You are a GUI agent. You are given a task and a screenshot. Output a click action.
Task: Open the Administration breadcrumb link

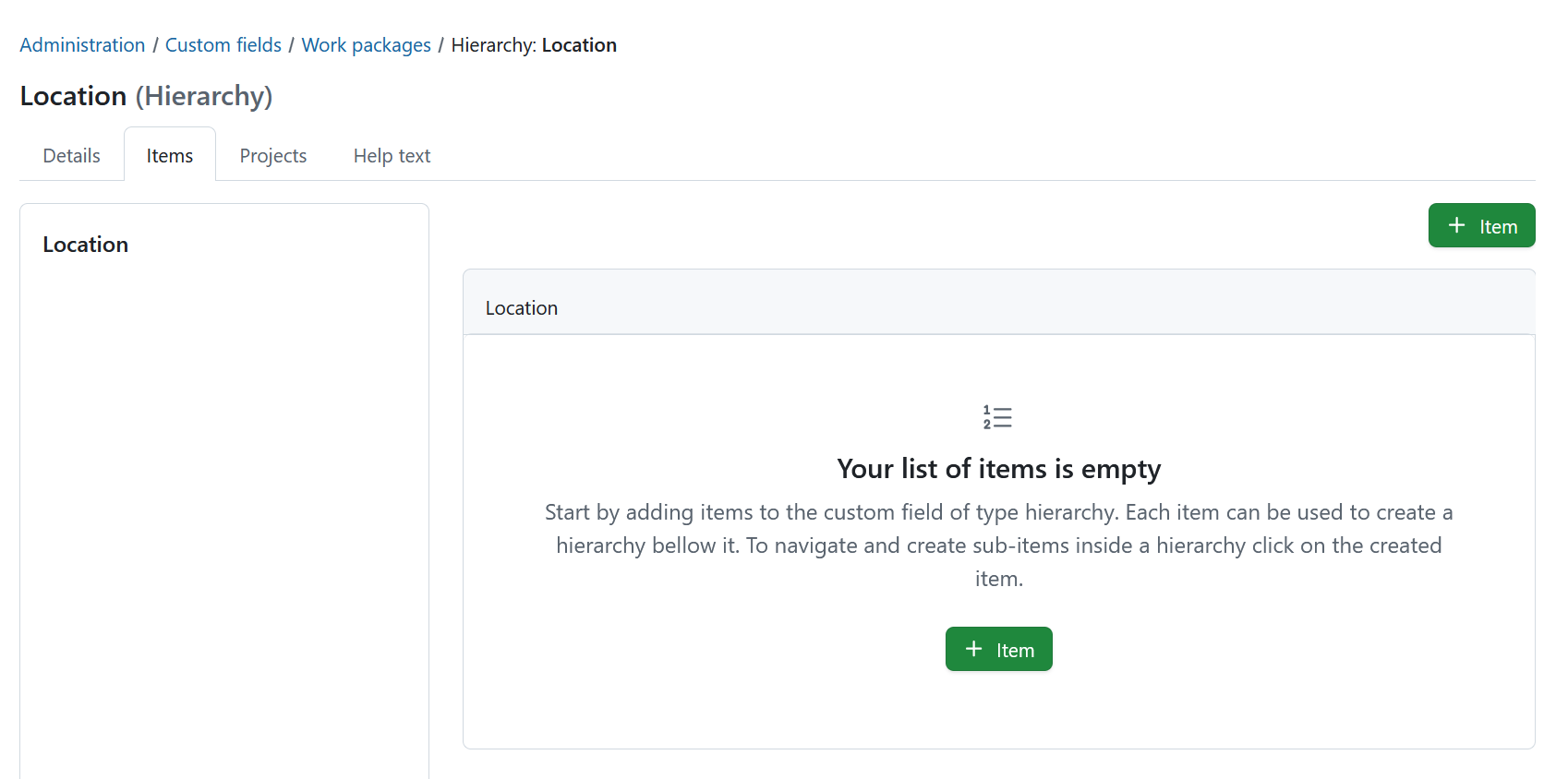82,44
